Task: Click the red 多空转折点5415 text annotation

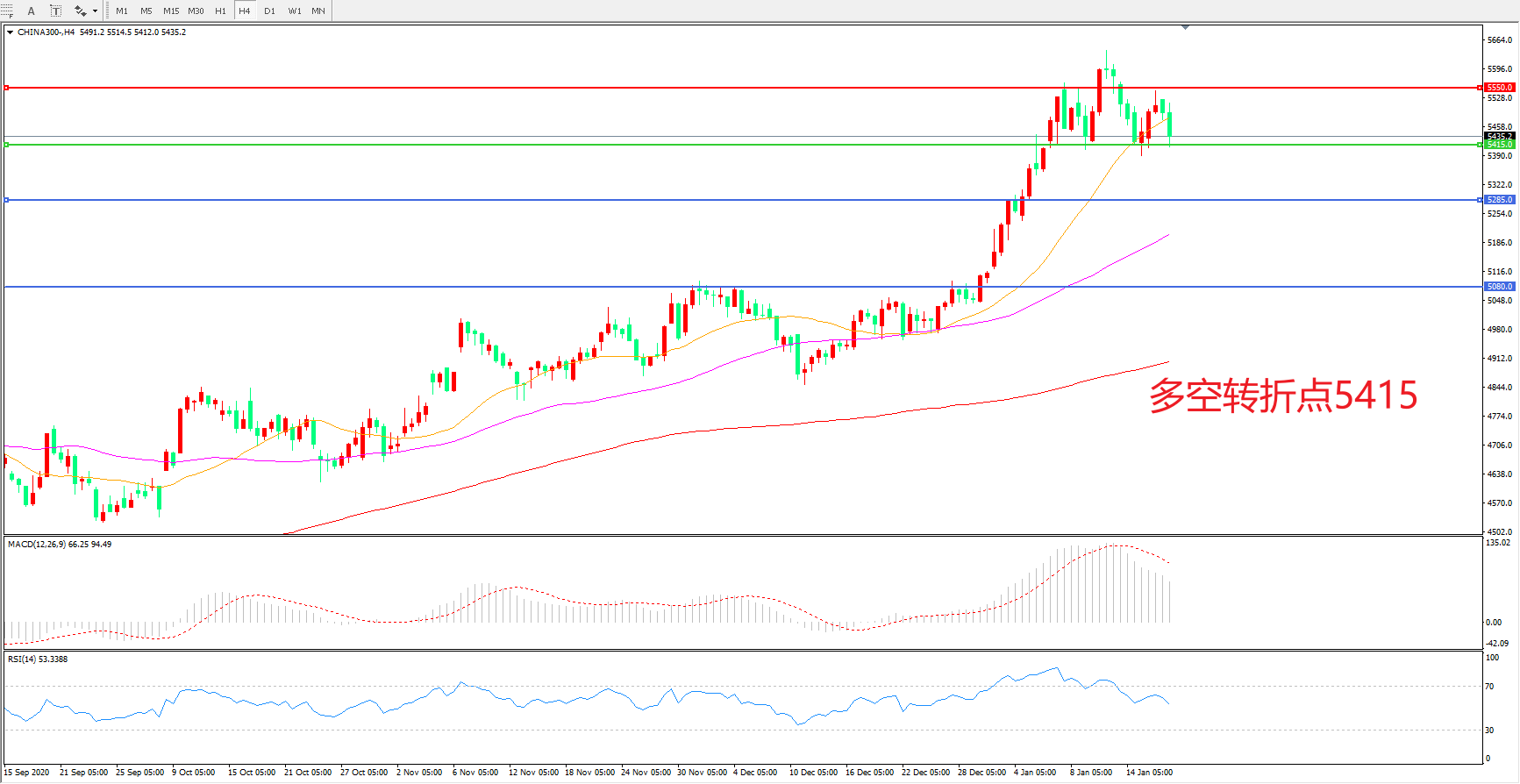Action: (x=1282, y=396)
